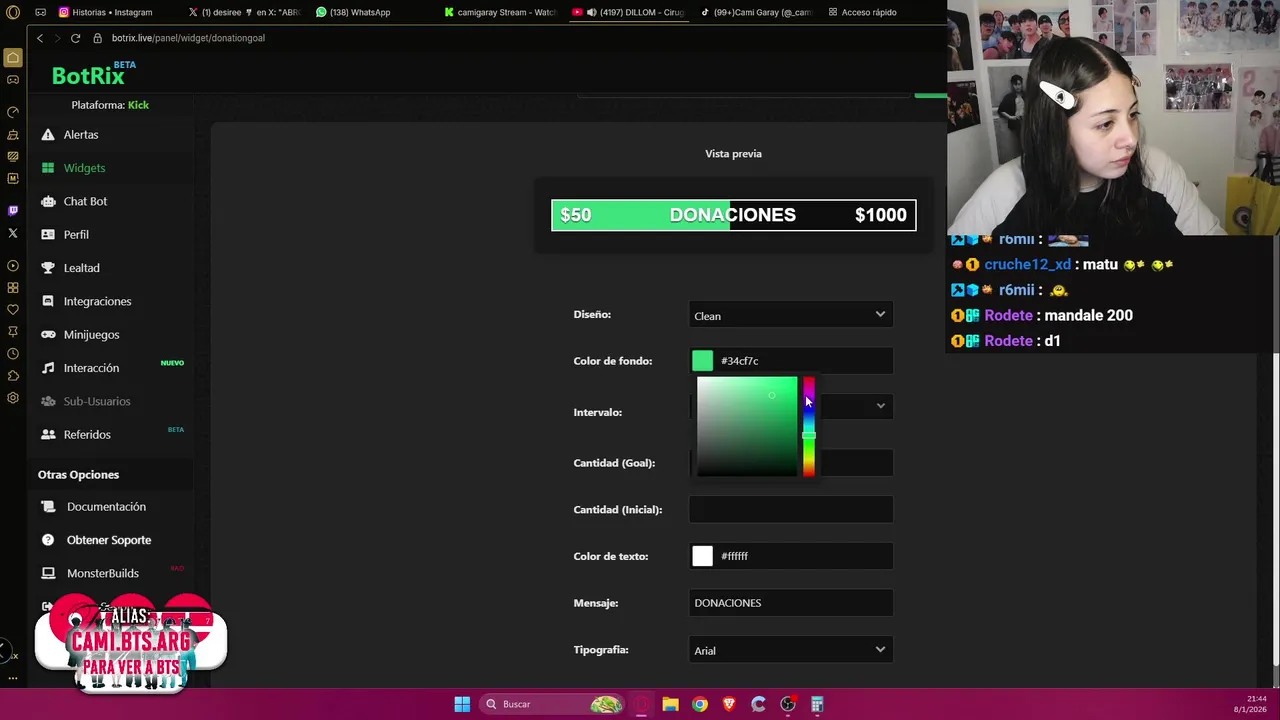
Task: Open the Opera sidebar GX Control speedometer
Action: [13, 112]
